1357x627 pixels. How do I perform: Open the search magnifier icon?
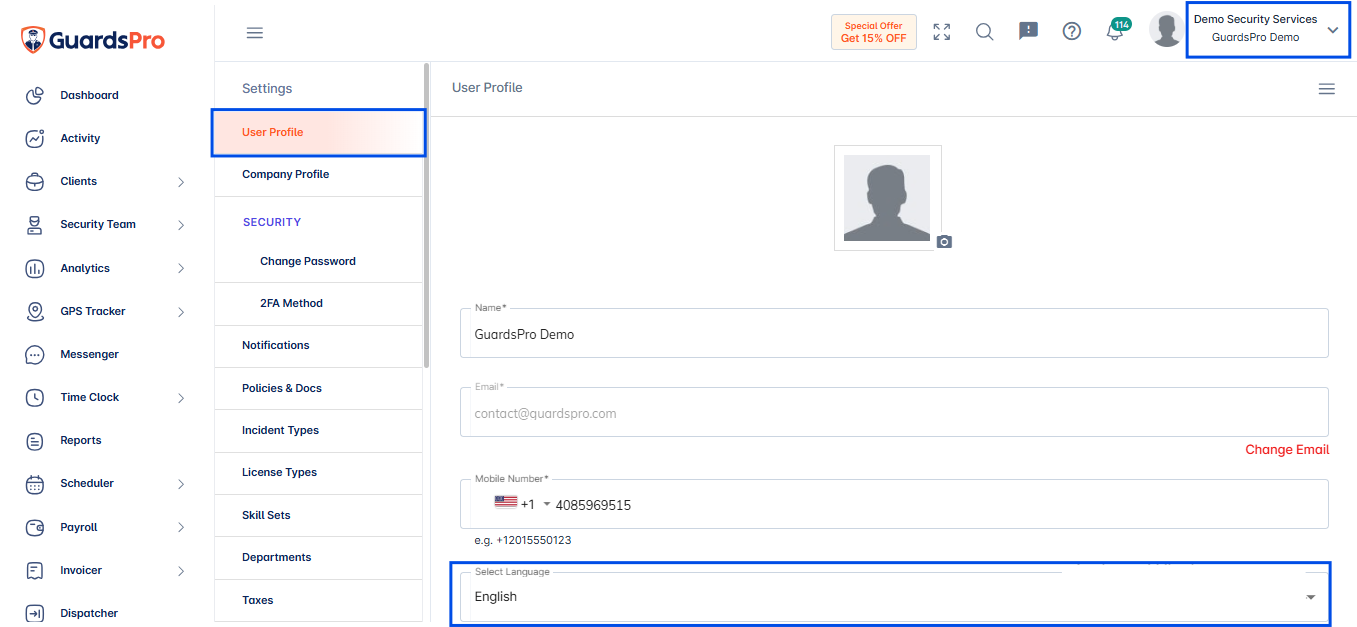[985, 31]
